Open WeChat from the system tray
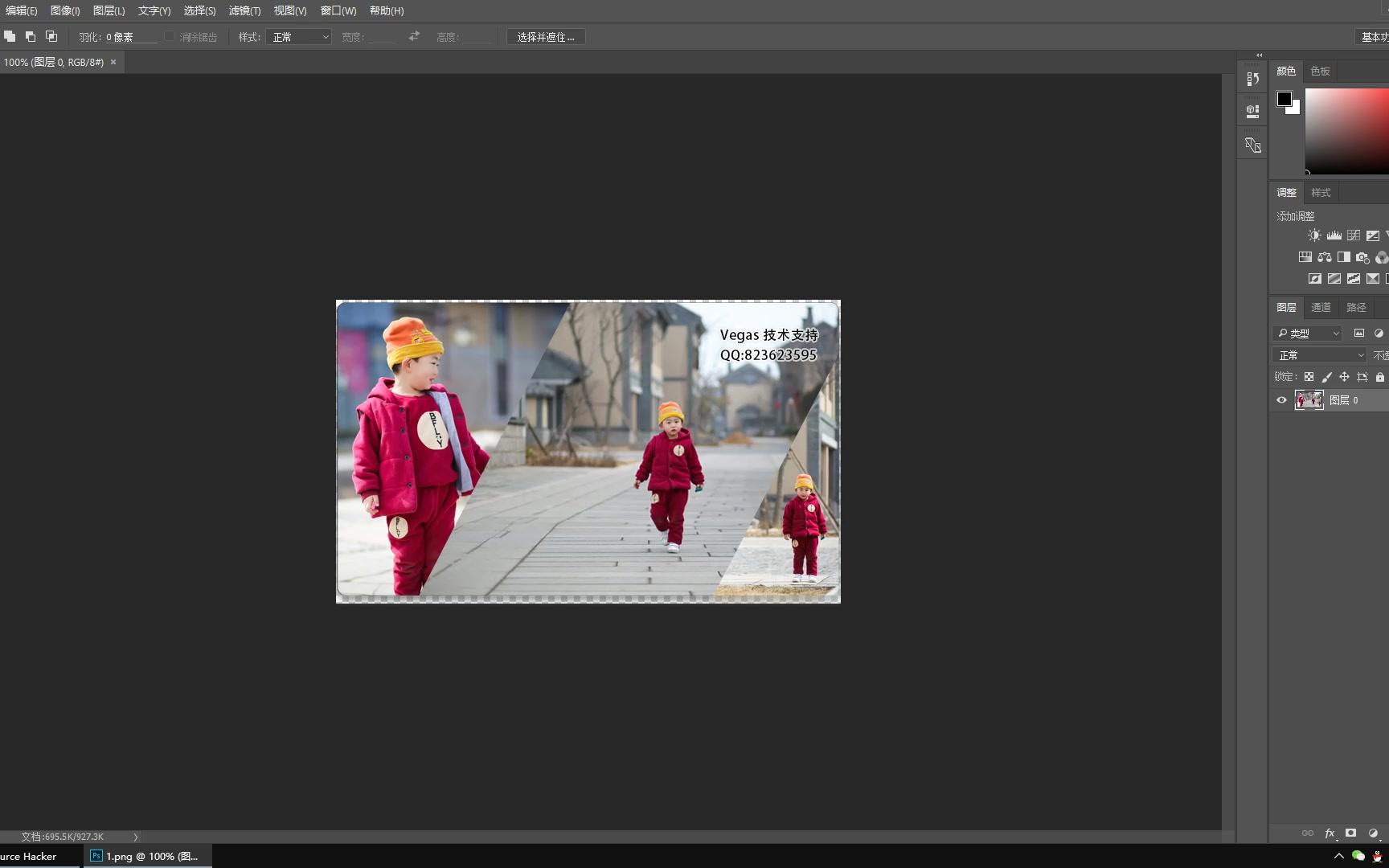 pos(1358,856)
